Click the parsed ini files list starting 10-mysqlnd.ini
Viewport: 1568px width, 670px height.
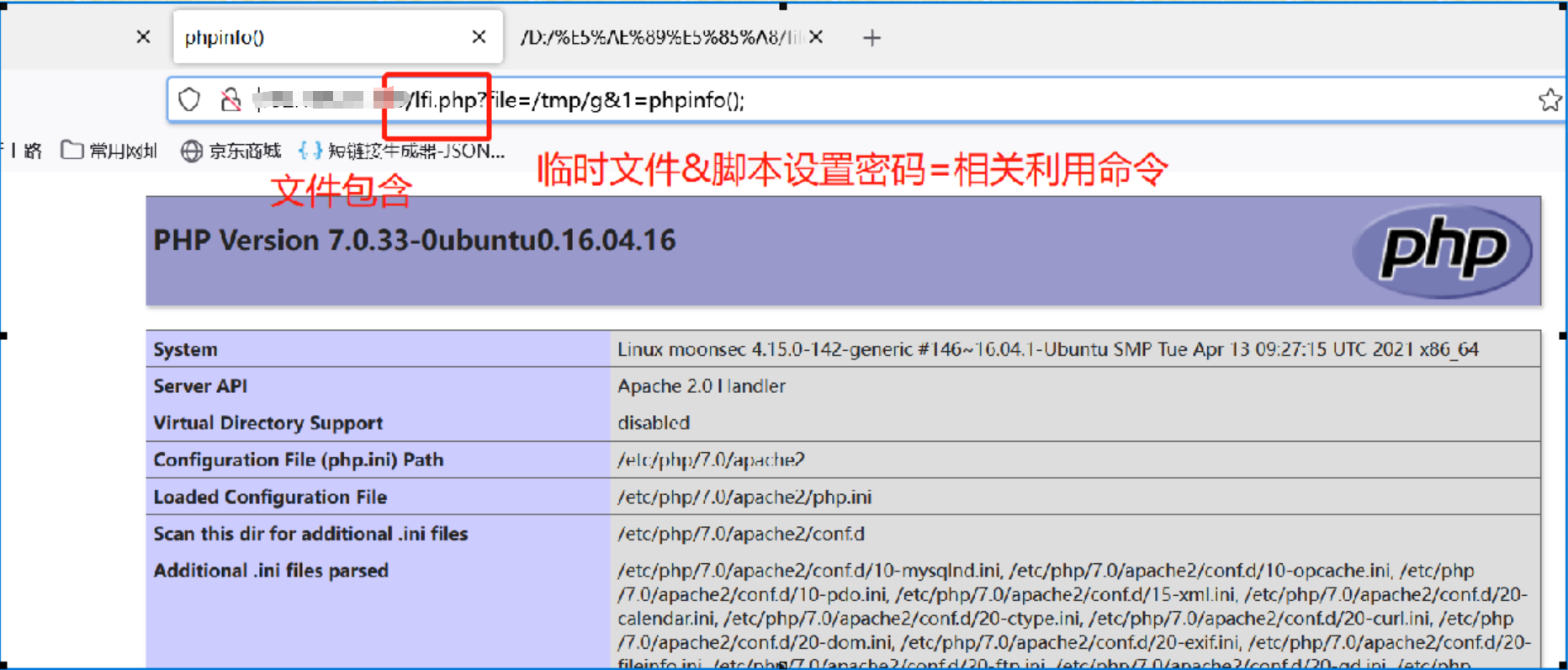click(1074, 615)
